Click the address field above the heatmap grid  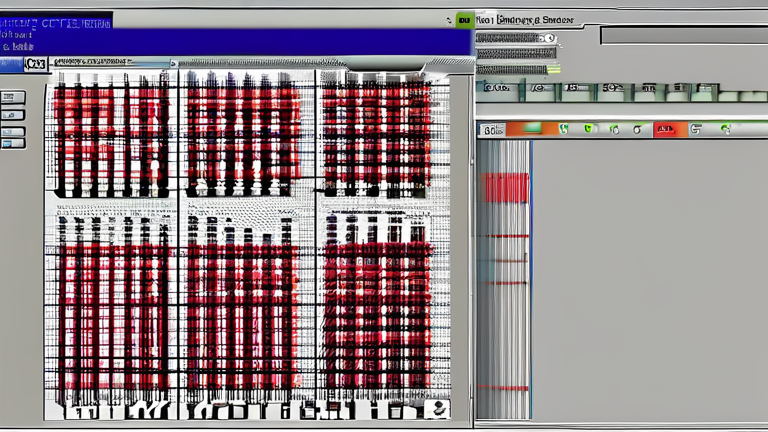click(112, 63)
